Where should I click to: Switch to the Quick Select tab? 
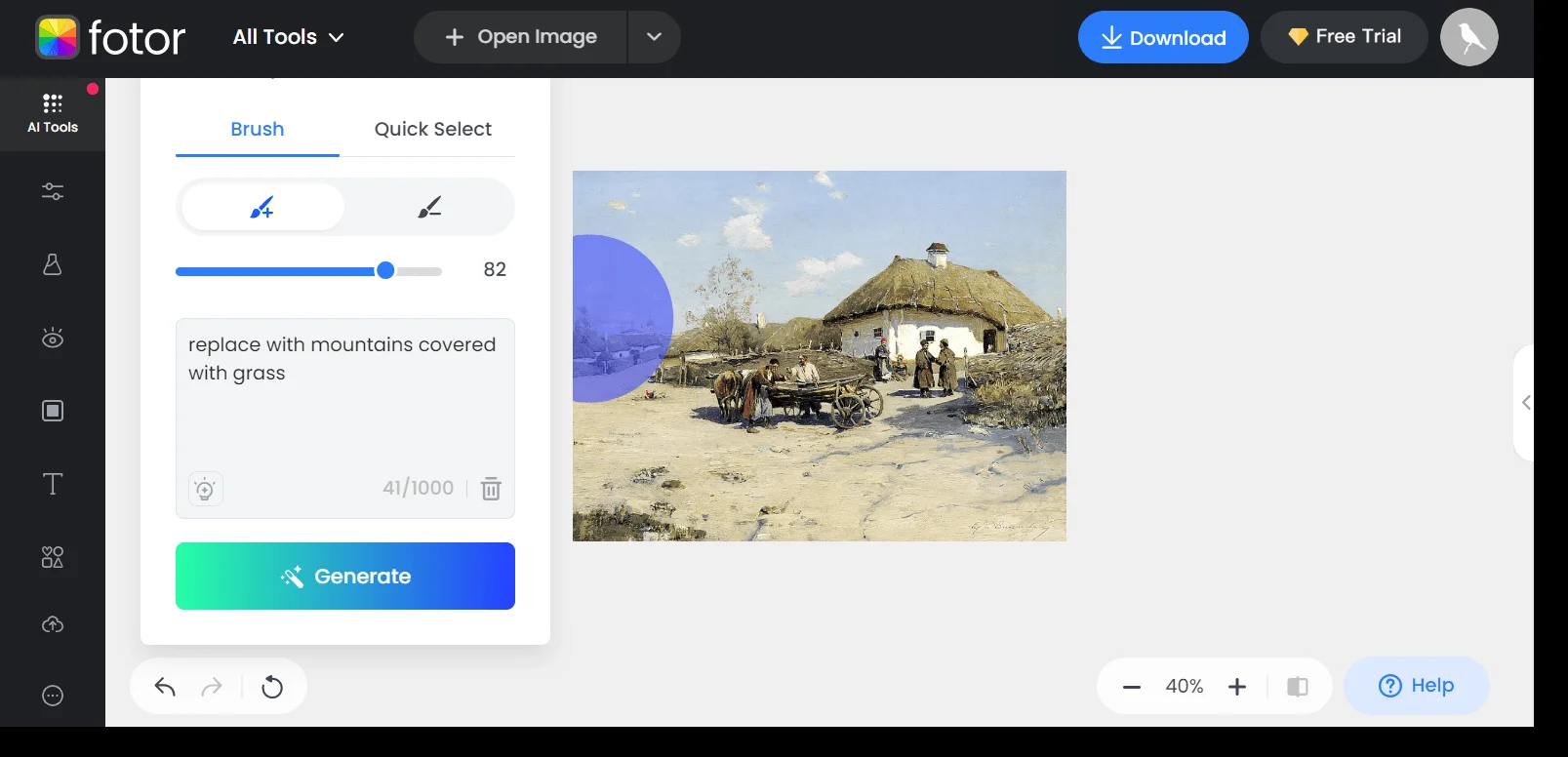tap(432, 129)
